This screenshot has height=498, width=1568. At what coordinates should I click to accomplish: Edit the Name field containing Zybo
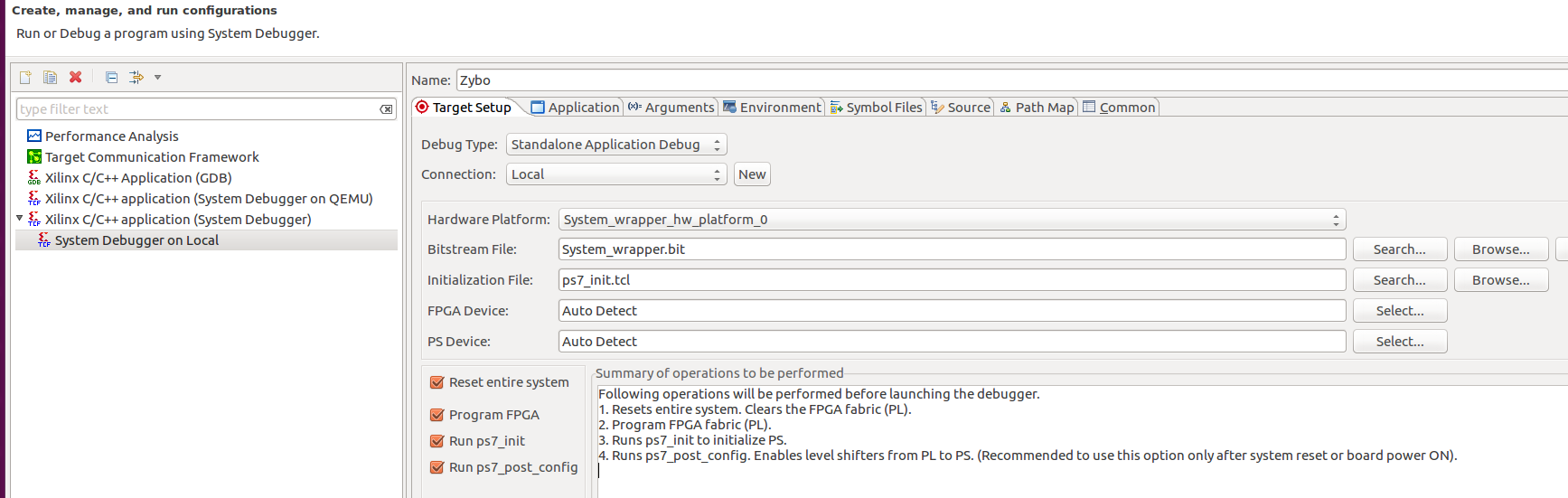1012,80
